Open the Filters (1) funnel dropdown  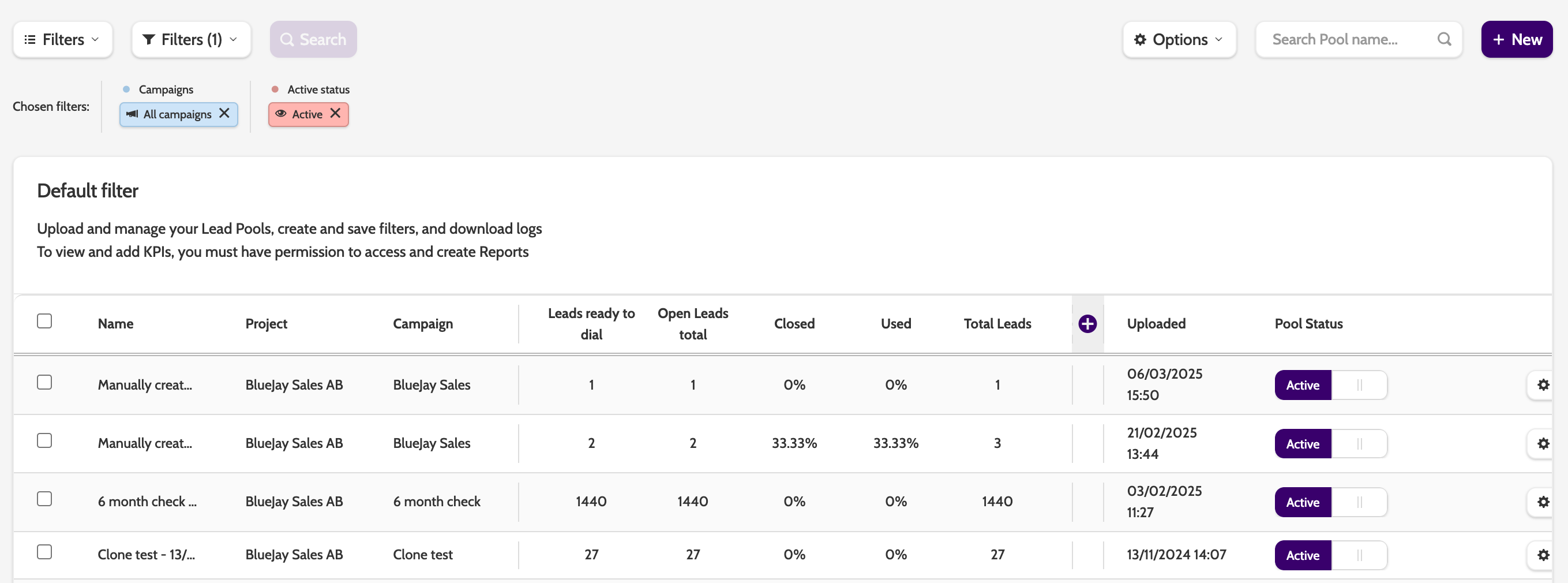pos(190,40)
